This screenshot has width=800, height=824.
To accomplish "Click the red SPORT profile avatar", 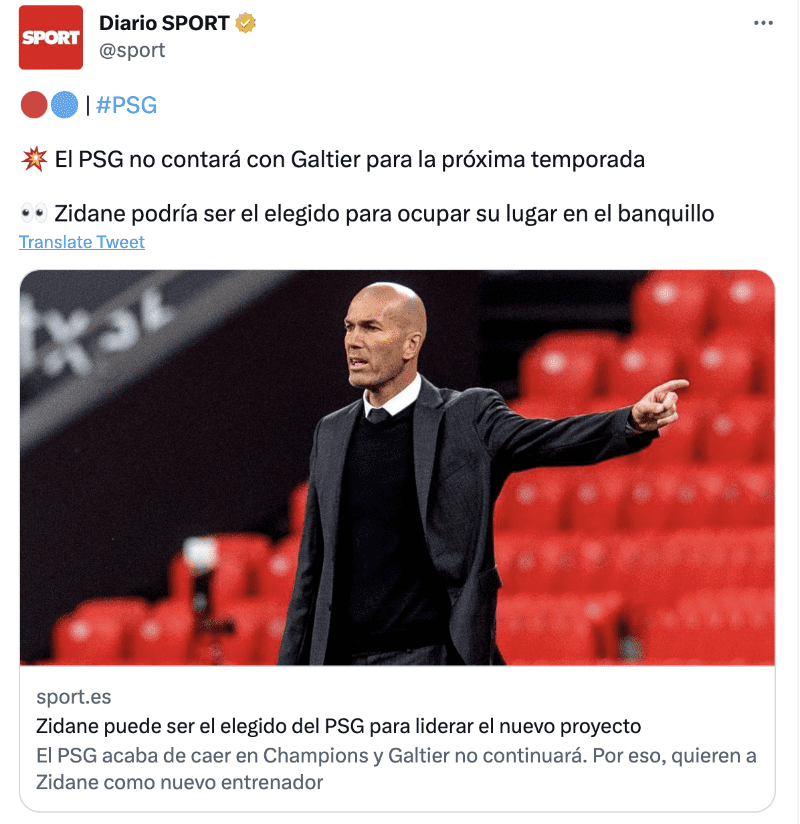I will (x=51, y=37).
